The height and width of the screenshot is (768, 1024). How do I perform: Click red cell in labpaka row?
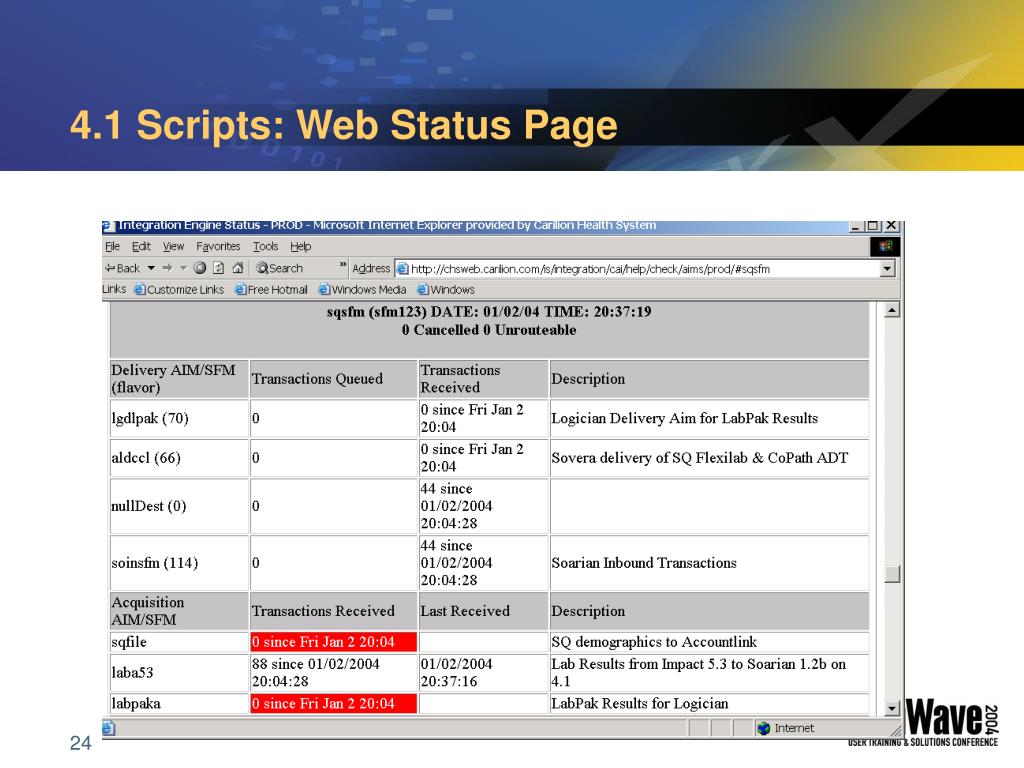click(333, 703)
